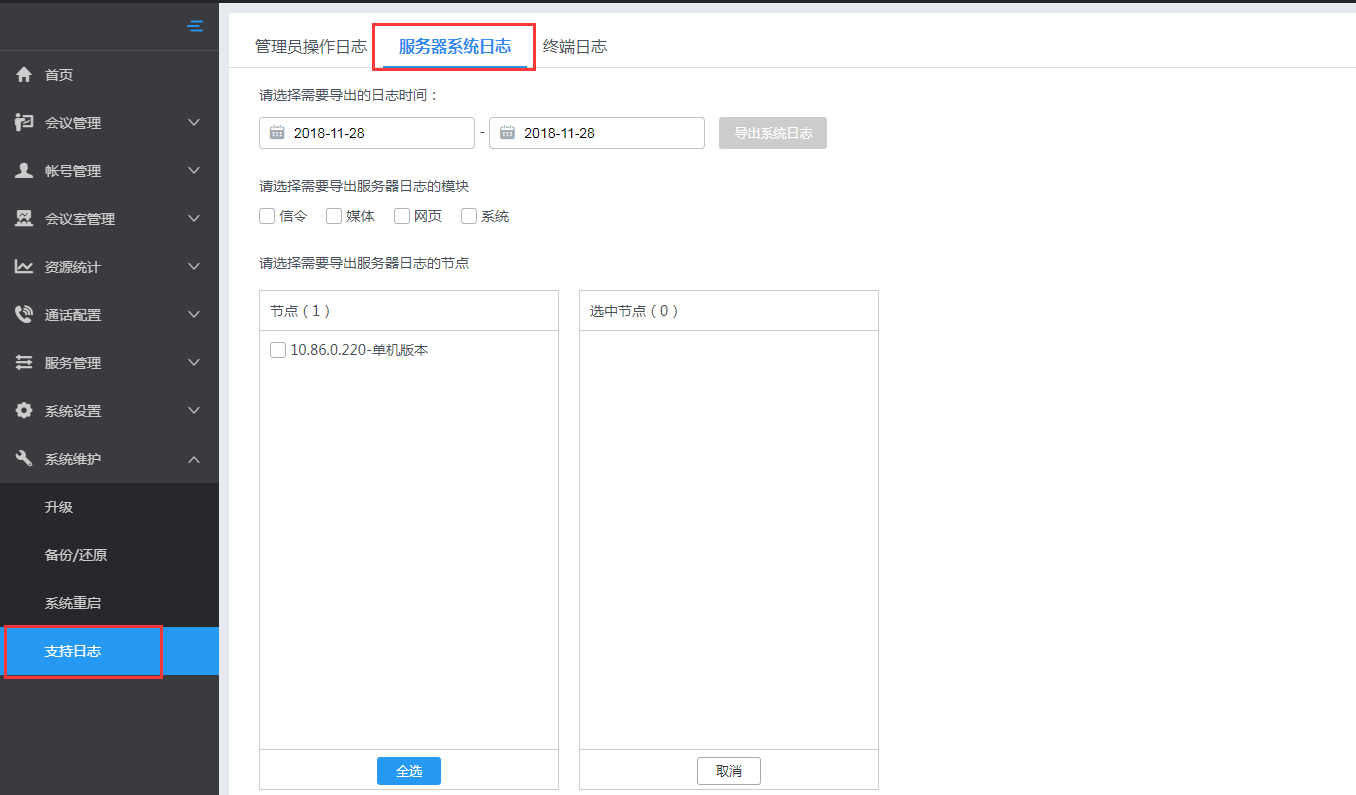The image size is (1356, 795).
Task: Click the 帐号管理 user icon
Action: click(x=24, y=170)
